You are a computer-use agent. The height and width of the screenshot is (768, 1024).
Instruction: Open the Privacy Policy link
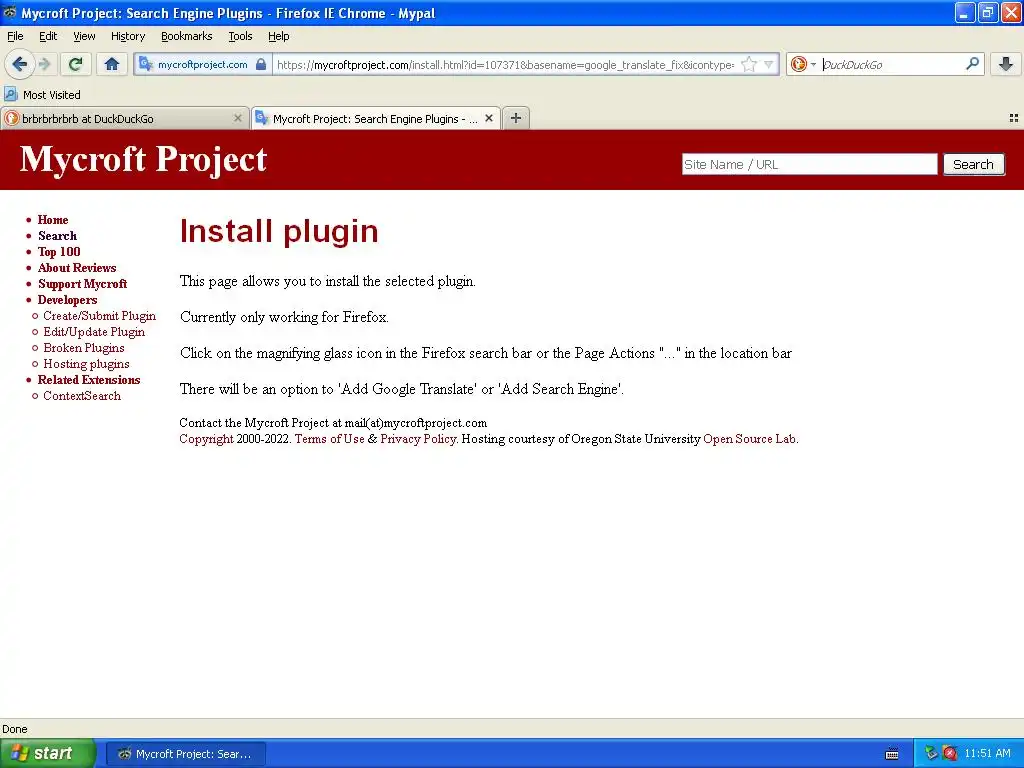(x=418, y=439)
